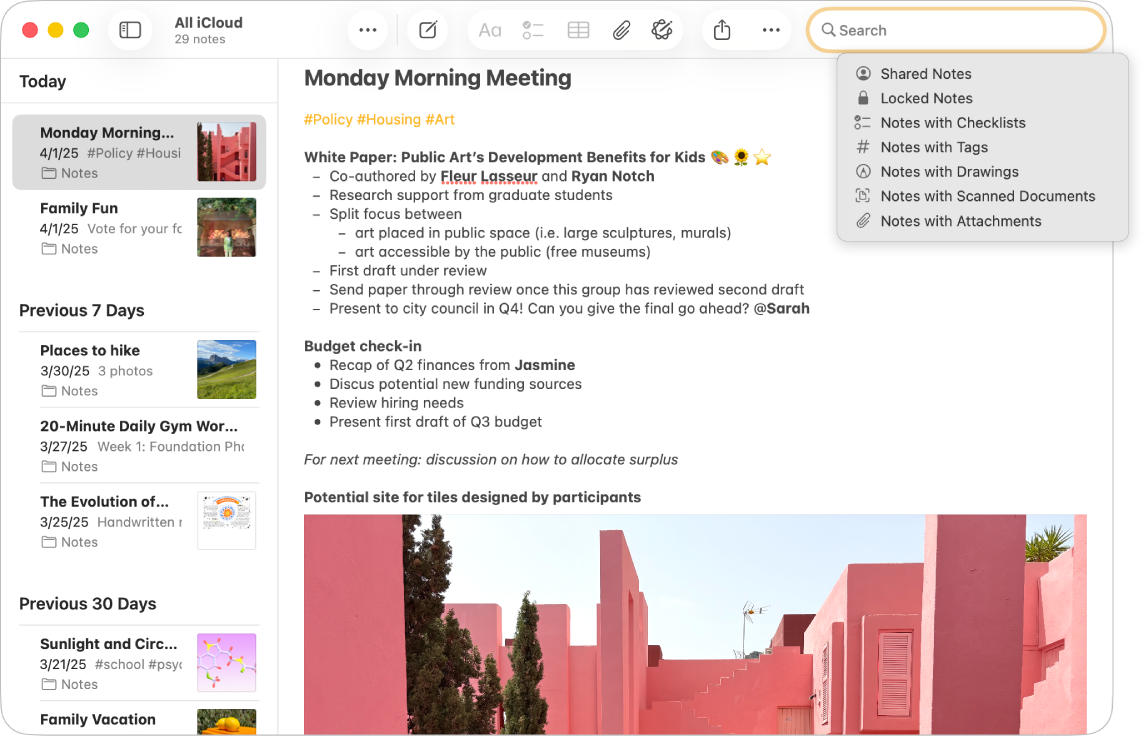Open the Markup drawing tool
Image resolution: width=1144 pixels, height=738 pixels.
(x=663, y=30)
